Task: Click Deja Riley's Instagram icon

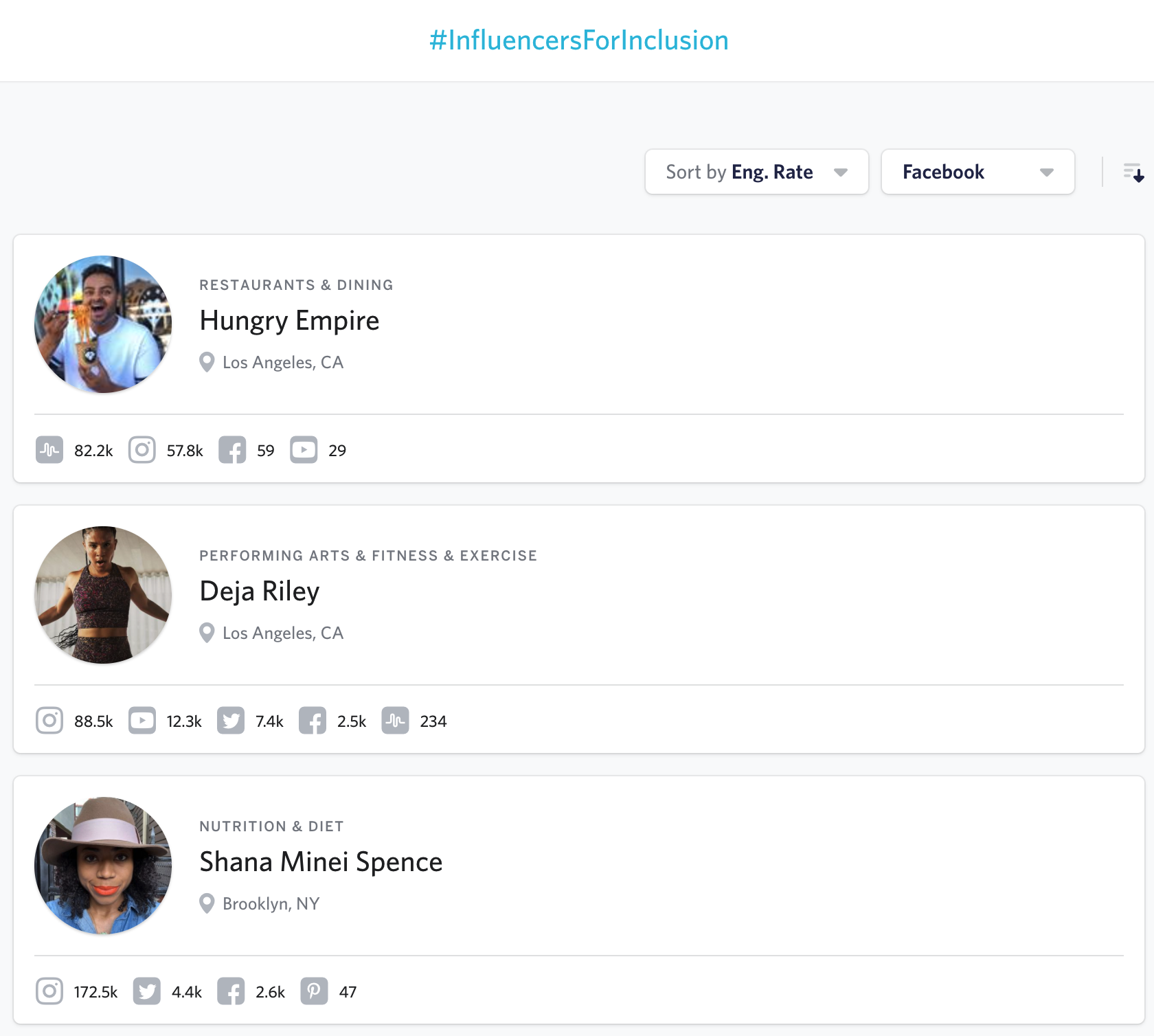Action: pos(49,721)
